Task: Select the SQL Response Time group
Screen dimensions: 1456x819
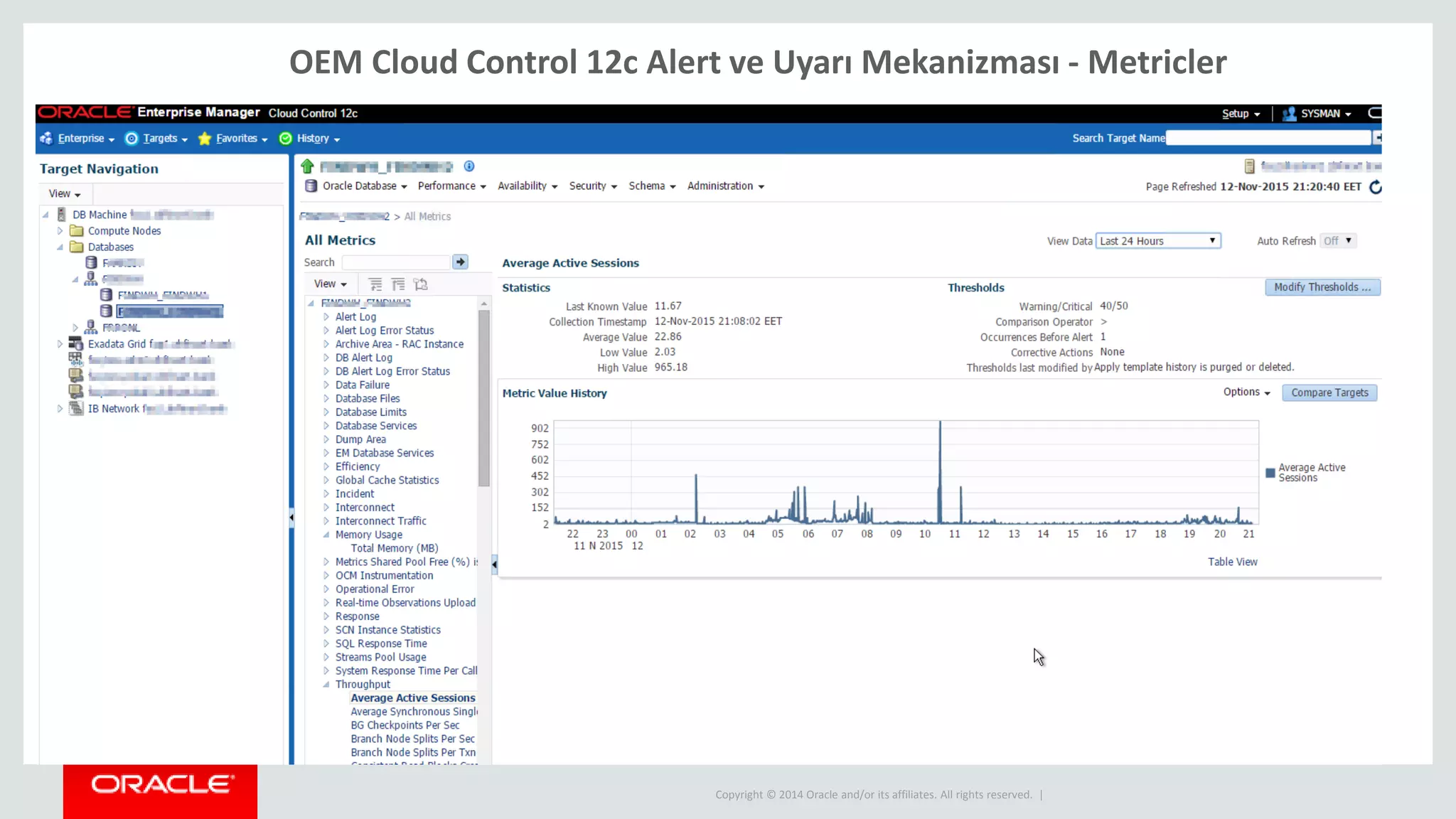Action: click(x=381, y=644)
